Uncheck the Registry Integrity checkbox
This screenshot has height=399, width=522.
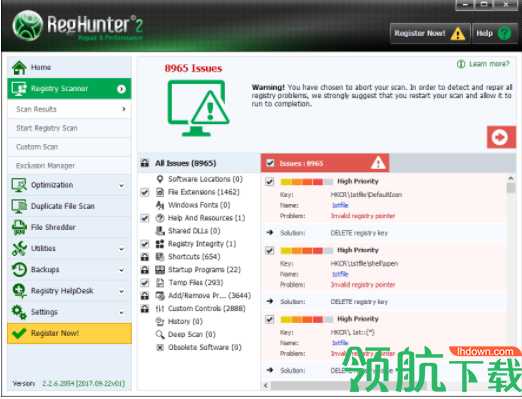pos(145,244)
